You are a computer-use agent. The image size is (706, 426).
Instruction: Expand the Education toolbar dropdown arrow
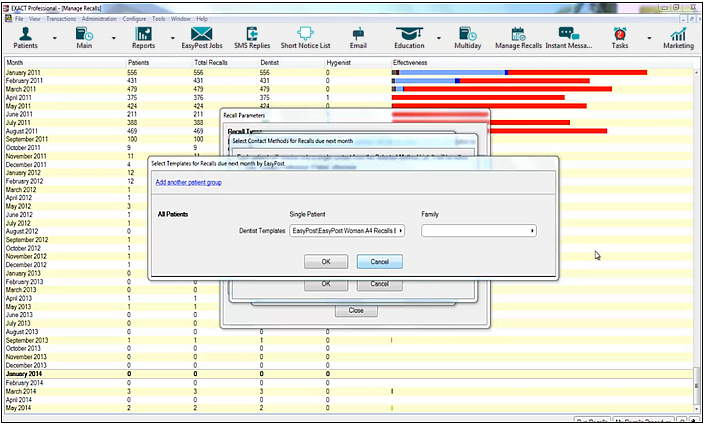click(x=439, y=38)
